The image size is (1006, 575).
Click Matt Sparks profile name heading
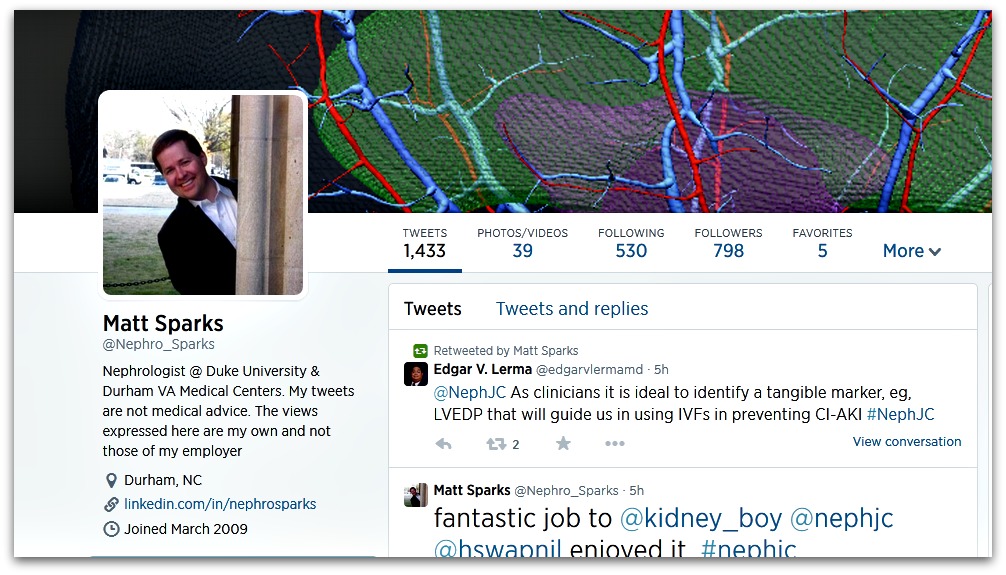[x=163, y=323]
